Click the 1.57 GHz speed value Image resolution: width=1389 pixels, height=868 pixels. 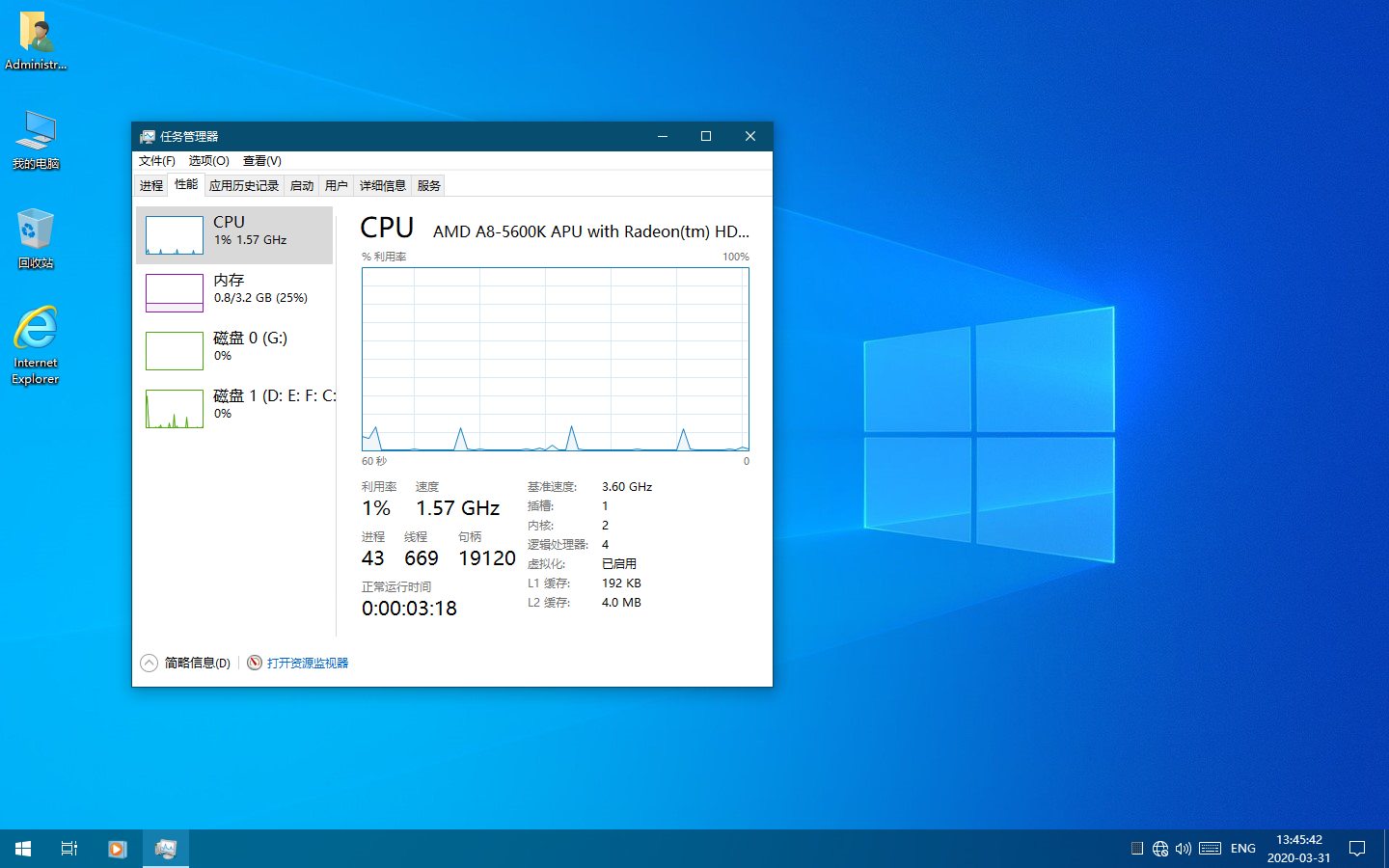[457, 508]
